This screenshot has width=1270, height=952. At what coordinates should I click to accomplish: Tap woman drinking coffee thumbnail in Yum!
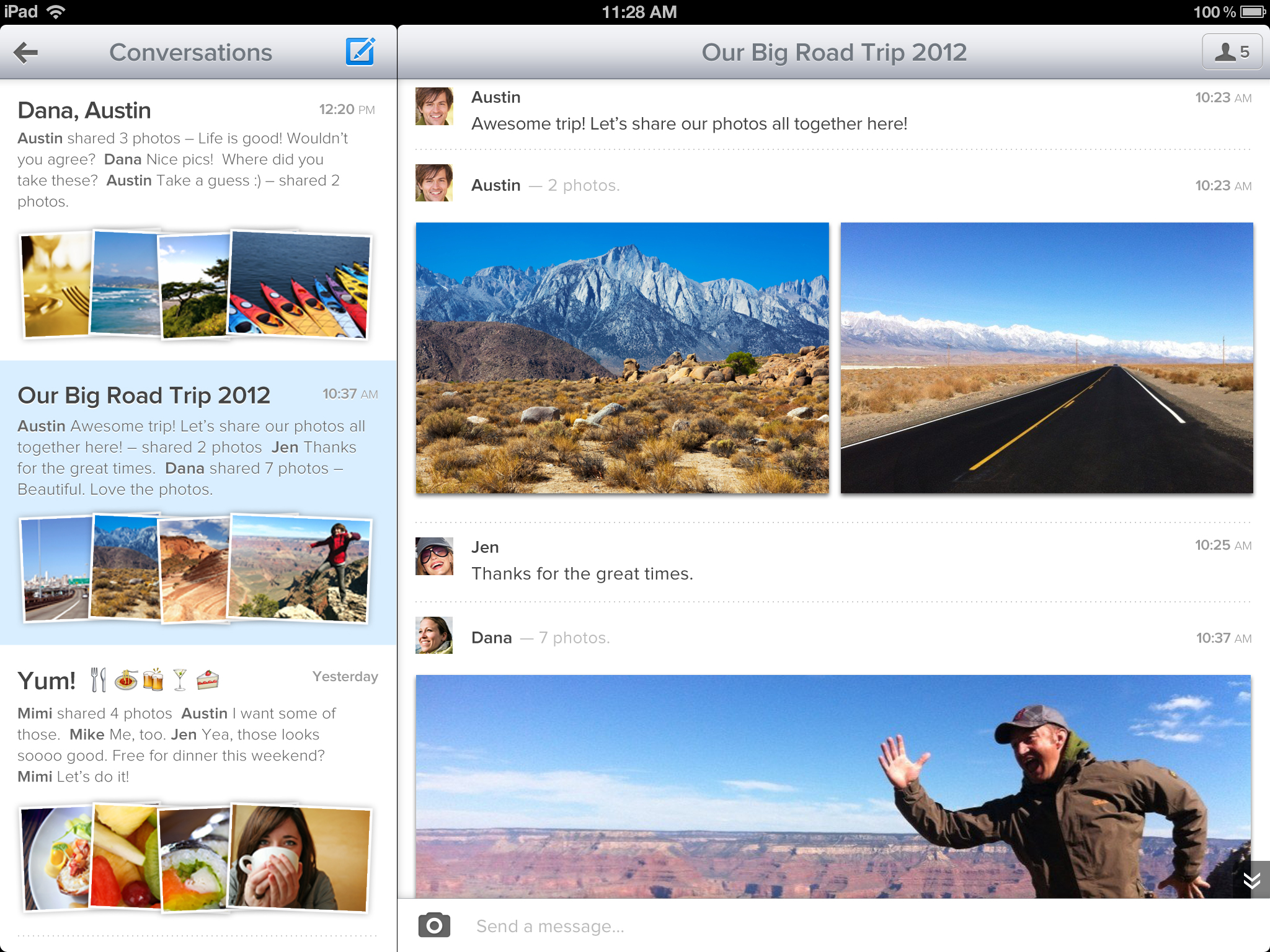(x=300, y=858)
